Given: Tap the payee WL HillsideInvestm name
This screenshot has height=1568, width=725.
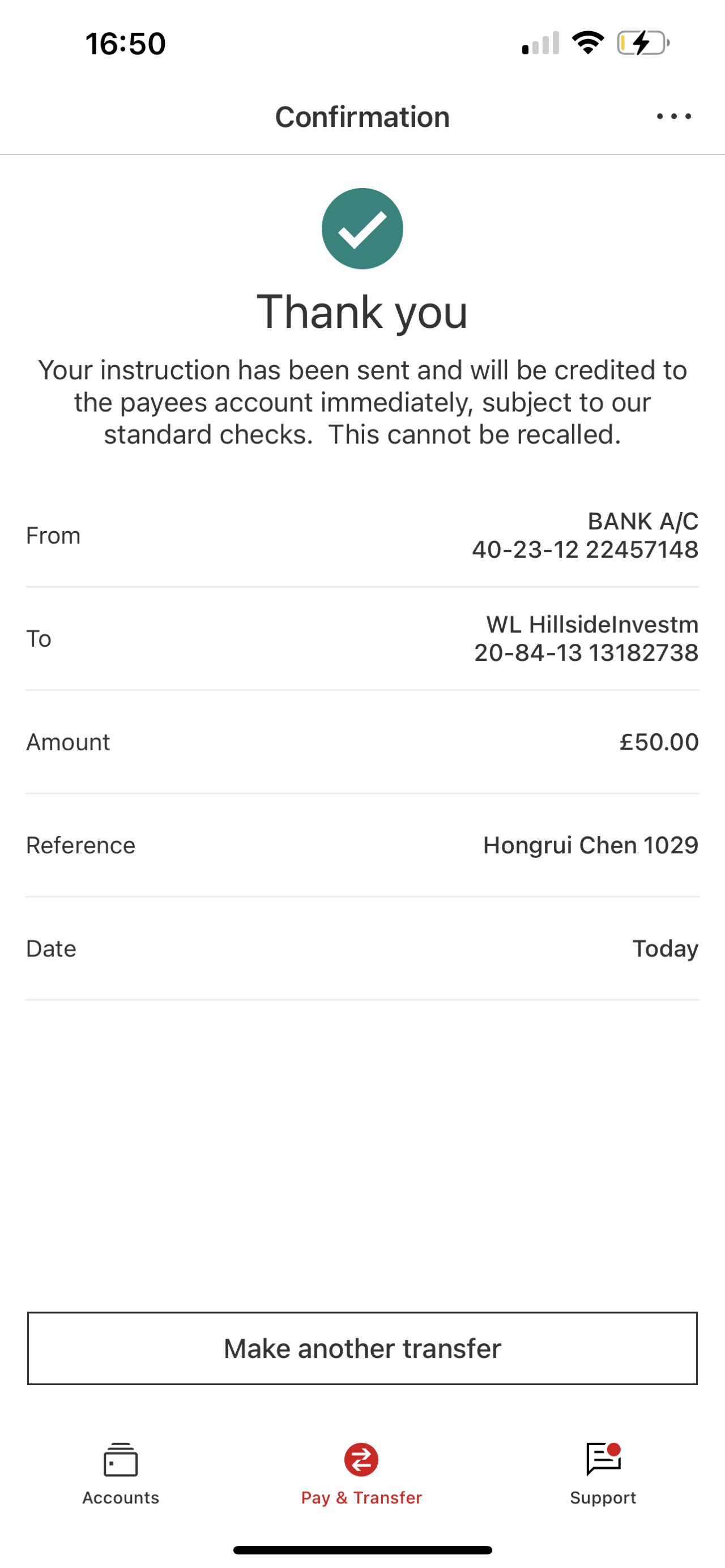Looking at the screenshot, I should tap(592, 625).
